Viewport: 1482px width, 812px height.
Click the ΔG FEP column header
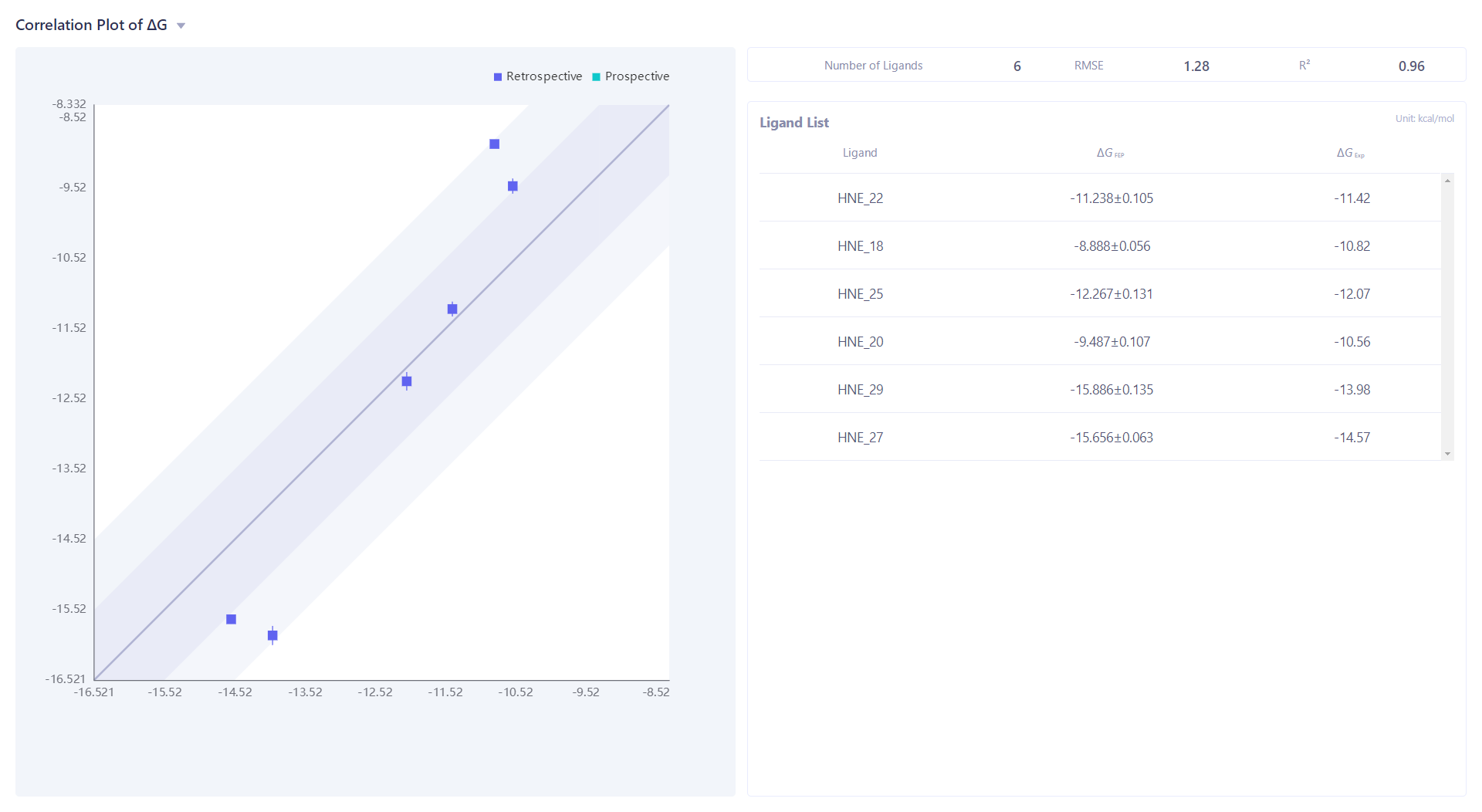tap(1109, 153)
